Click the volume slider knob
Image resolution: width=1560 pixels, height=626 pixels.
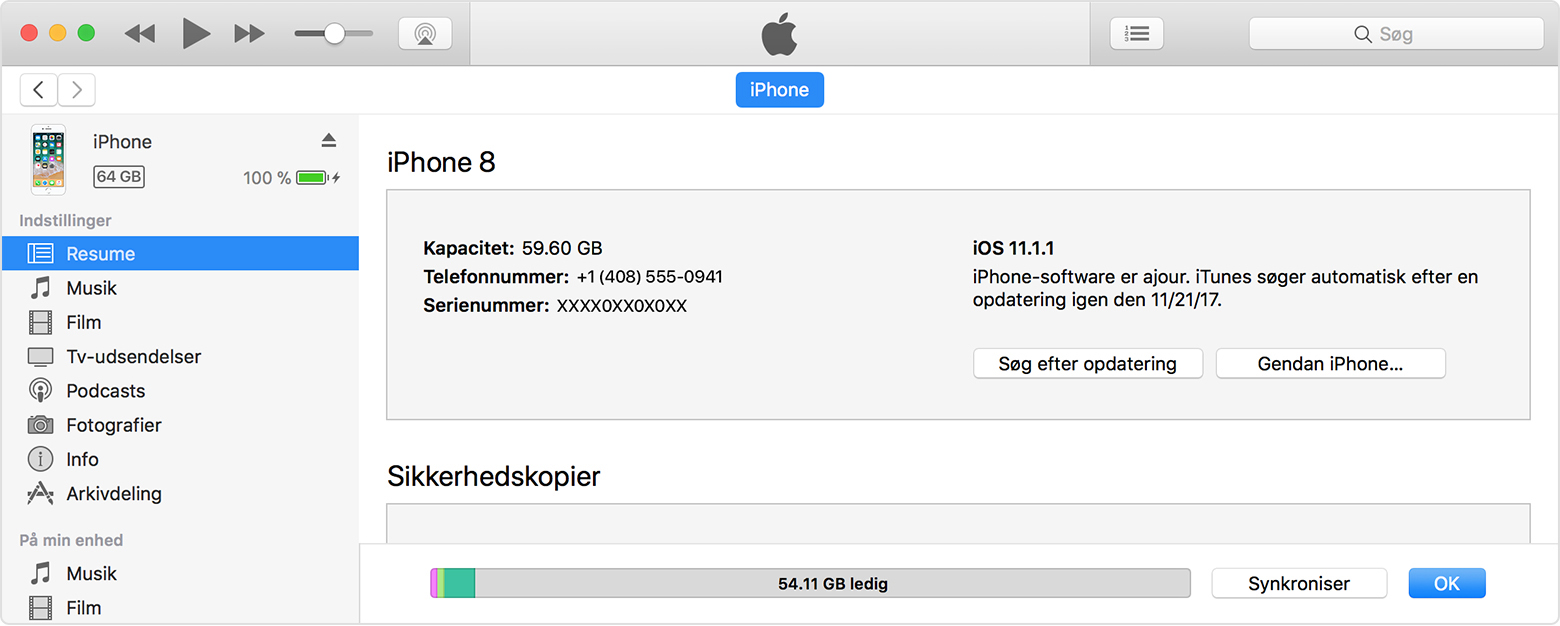coord(334,33)
